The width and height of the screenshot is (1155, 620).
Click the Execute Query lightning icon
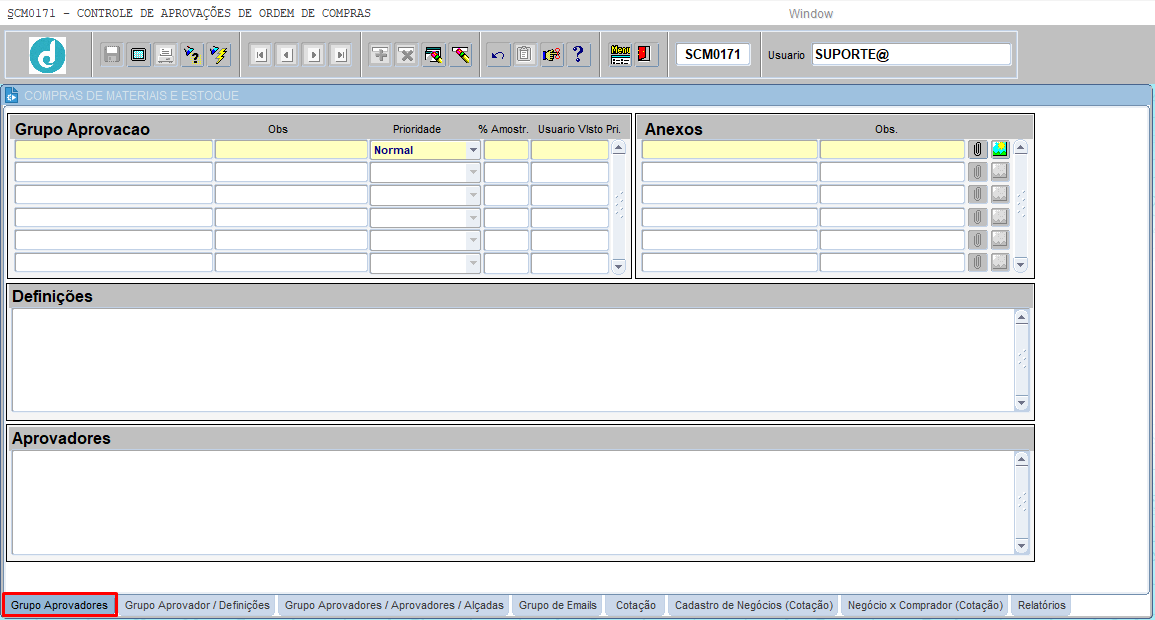click(x=219, y=54)
